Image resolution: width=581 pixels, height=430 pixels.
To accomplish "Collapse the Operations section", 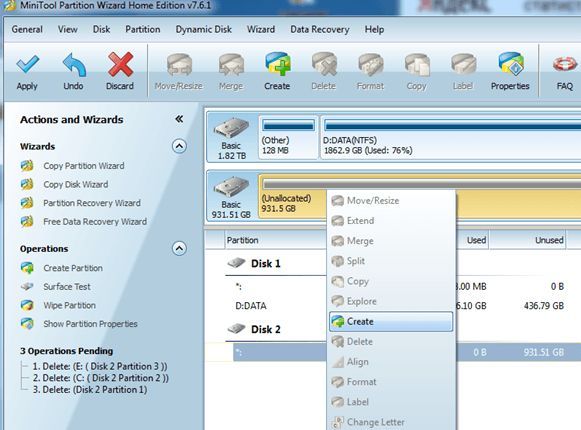I will (x=179, y=248).
